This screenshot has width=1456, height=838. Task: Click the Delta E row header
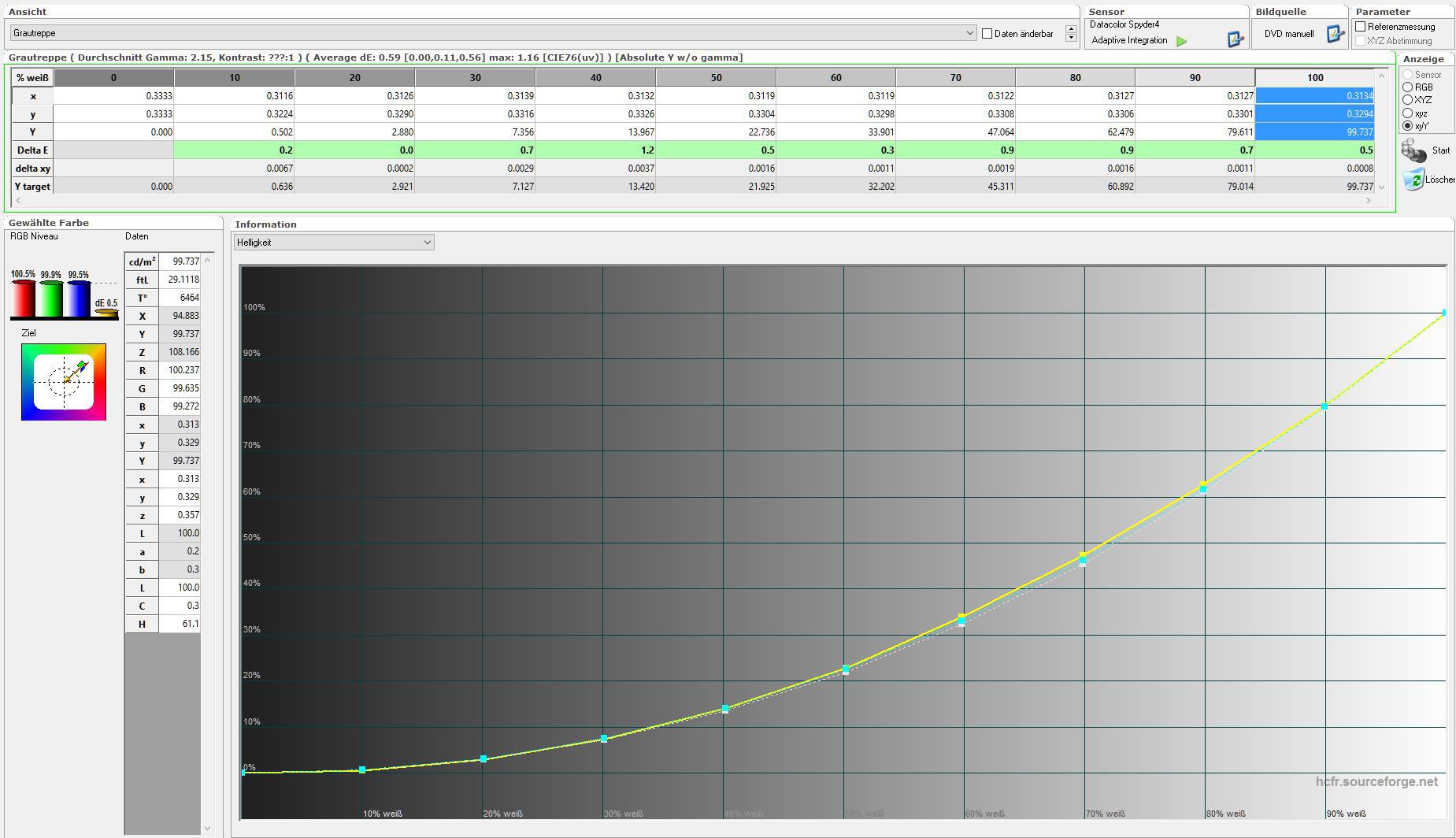point(33,150)
